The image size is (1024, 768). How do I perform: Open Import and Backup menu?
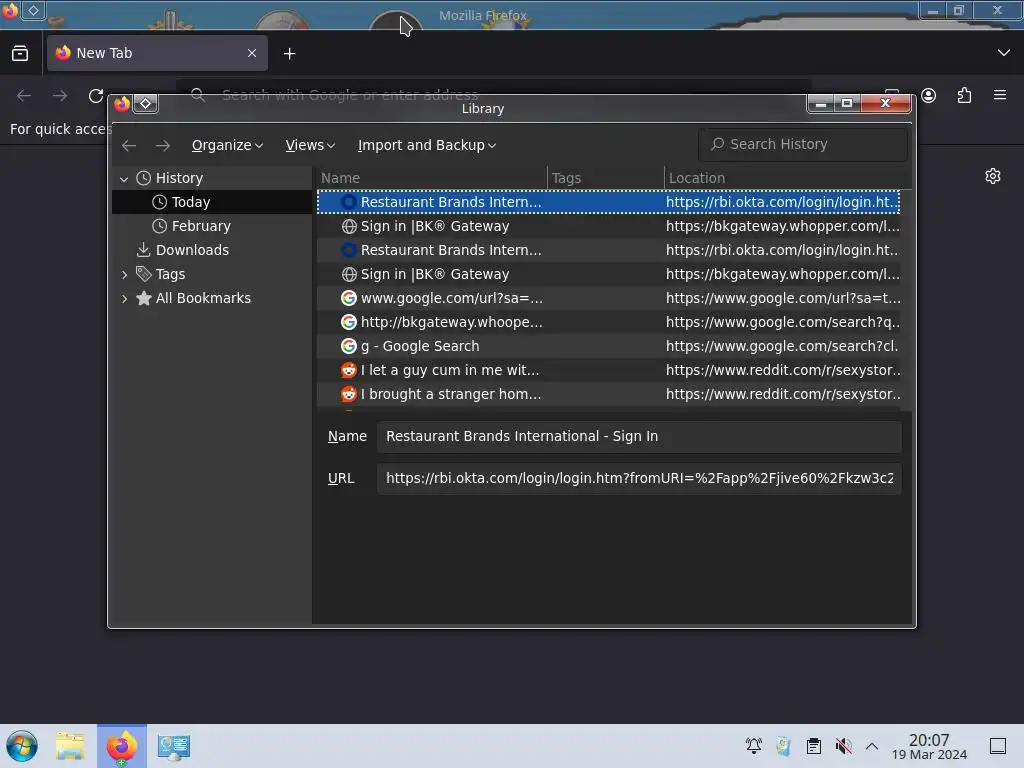tap(426, 145)
